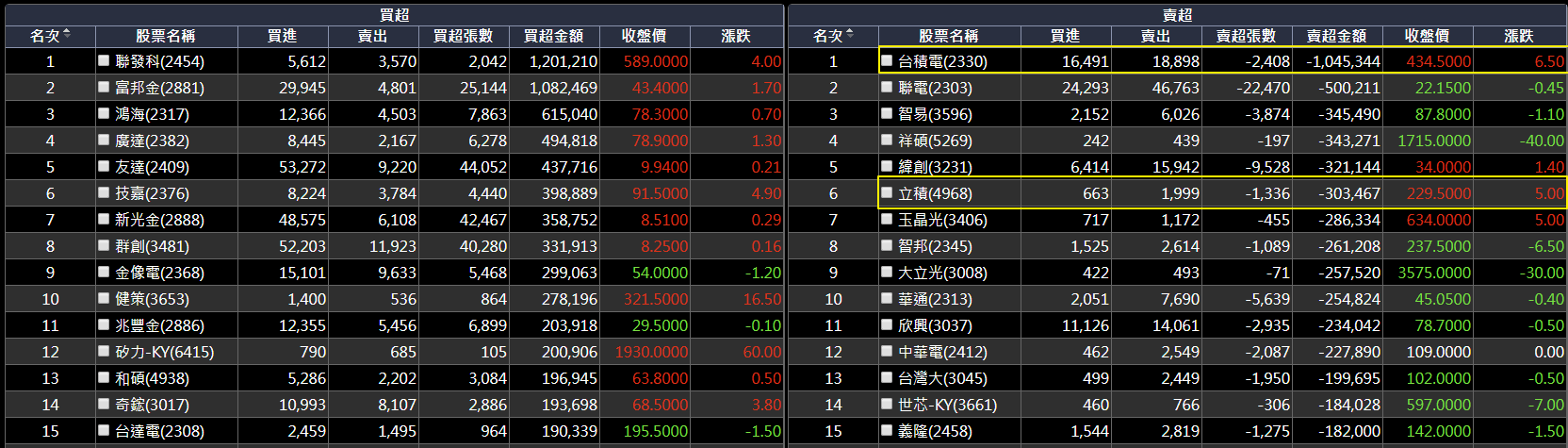The width and height of the screenshot is (1568, 448).
Task: Open stock 智邦(2345)
Action: pyautogui.click(x=935, y=246)
